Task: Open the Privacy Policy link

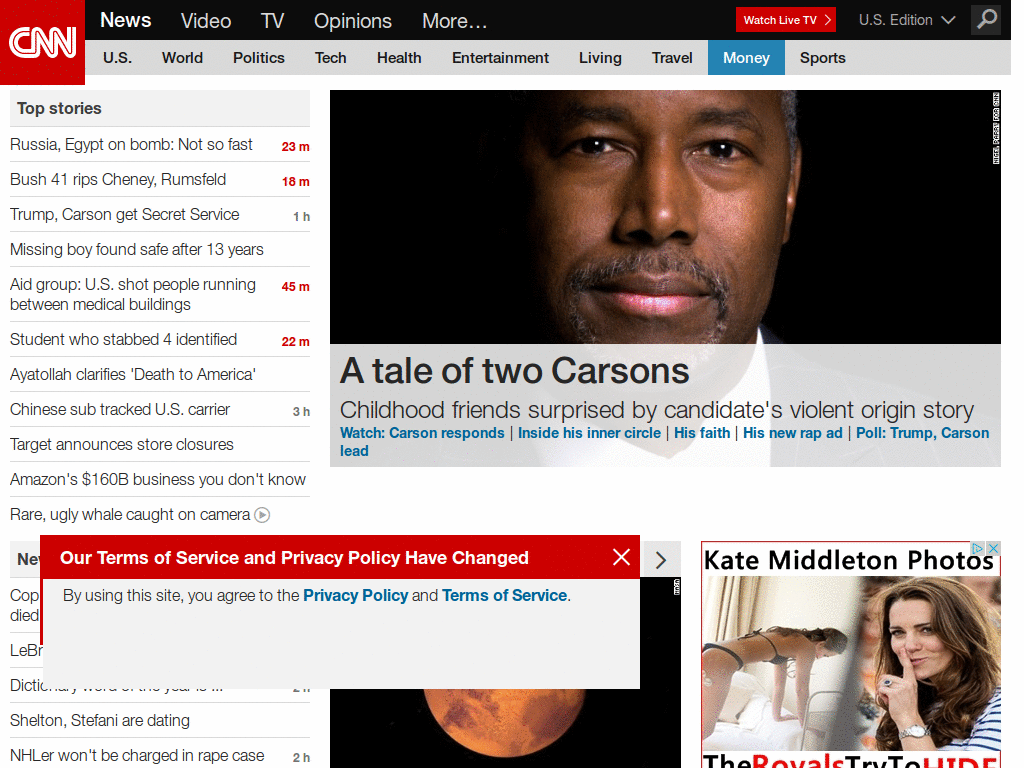Action: (356, 595)
